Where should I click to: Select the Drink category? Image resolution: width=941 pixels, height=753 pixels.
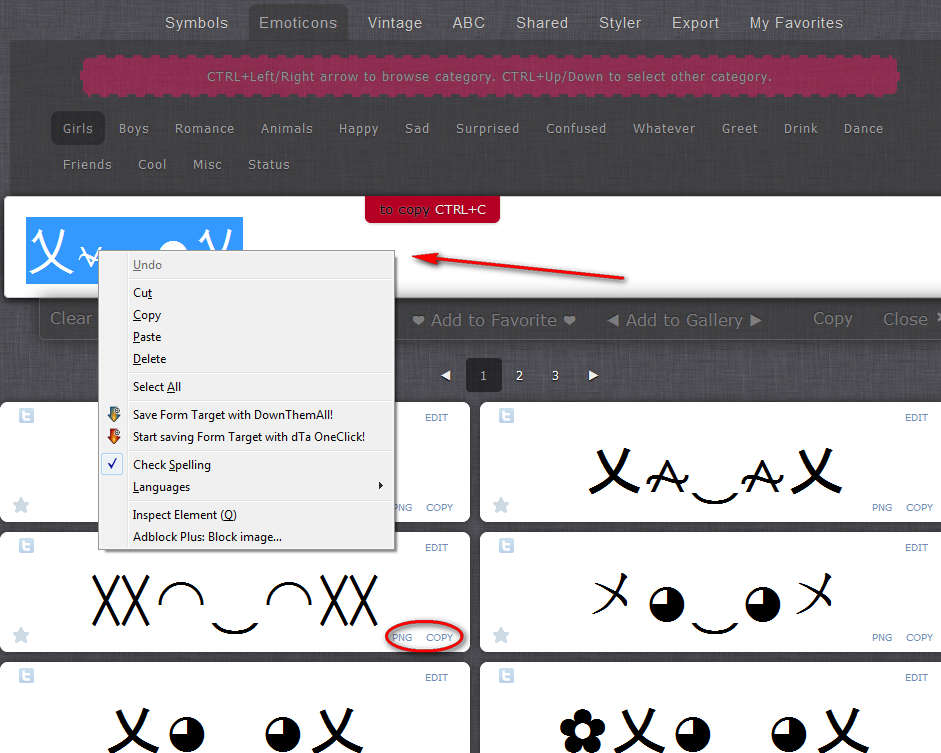pyautogui.click(x=801, y=128)
